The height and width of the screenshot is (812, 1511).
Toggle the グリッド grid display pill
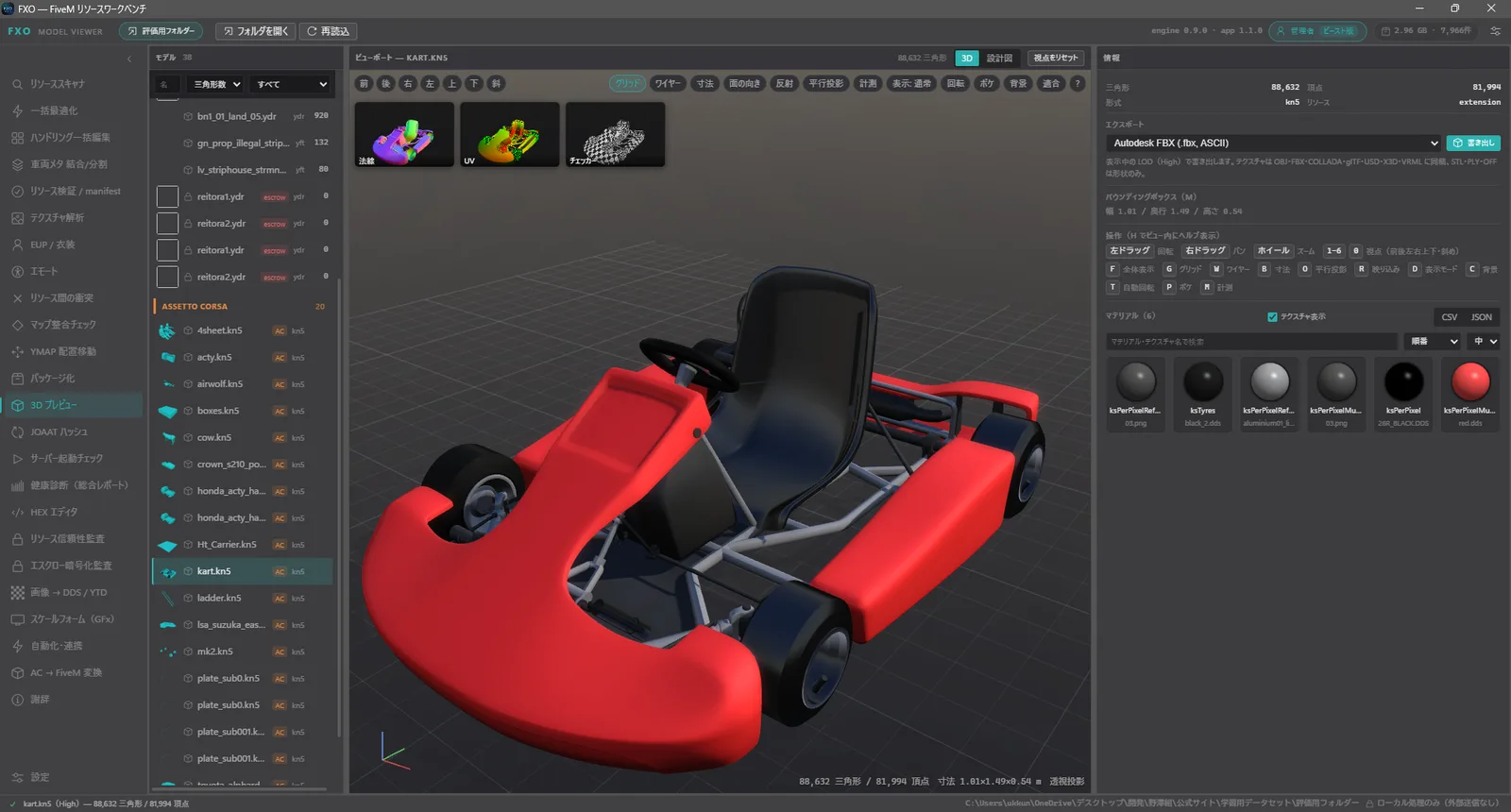pyautogui.click(x=628, y=83)
